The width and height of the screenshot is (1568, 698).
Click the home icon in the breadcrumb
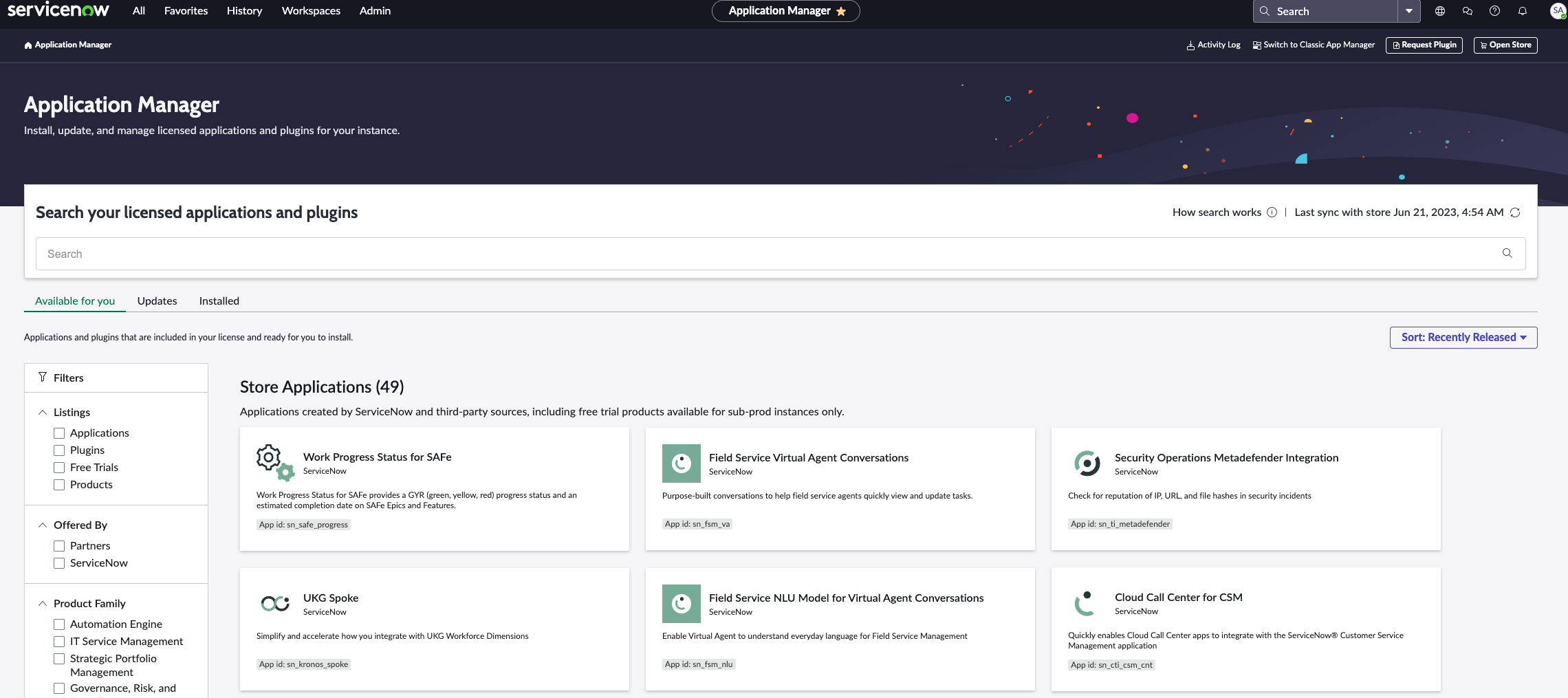point(28,45)
